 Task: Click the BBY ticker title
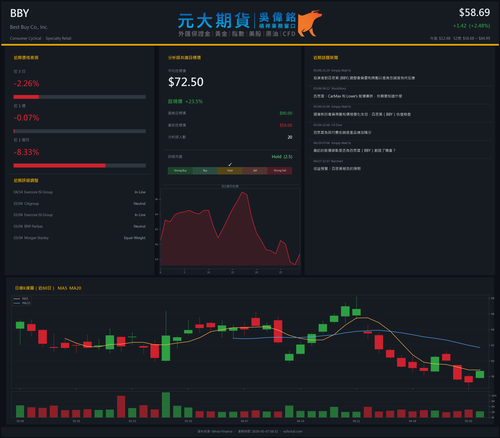(19, 13)
